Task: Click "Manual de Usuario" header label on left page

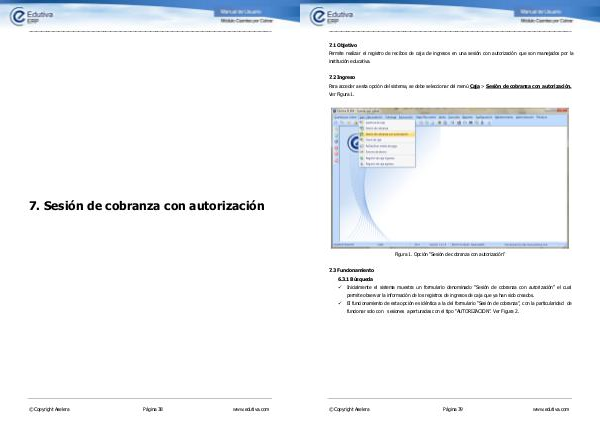Action: coord(241,12)
